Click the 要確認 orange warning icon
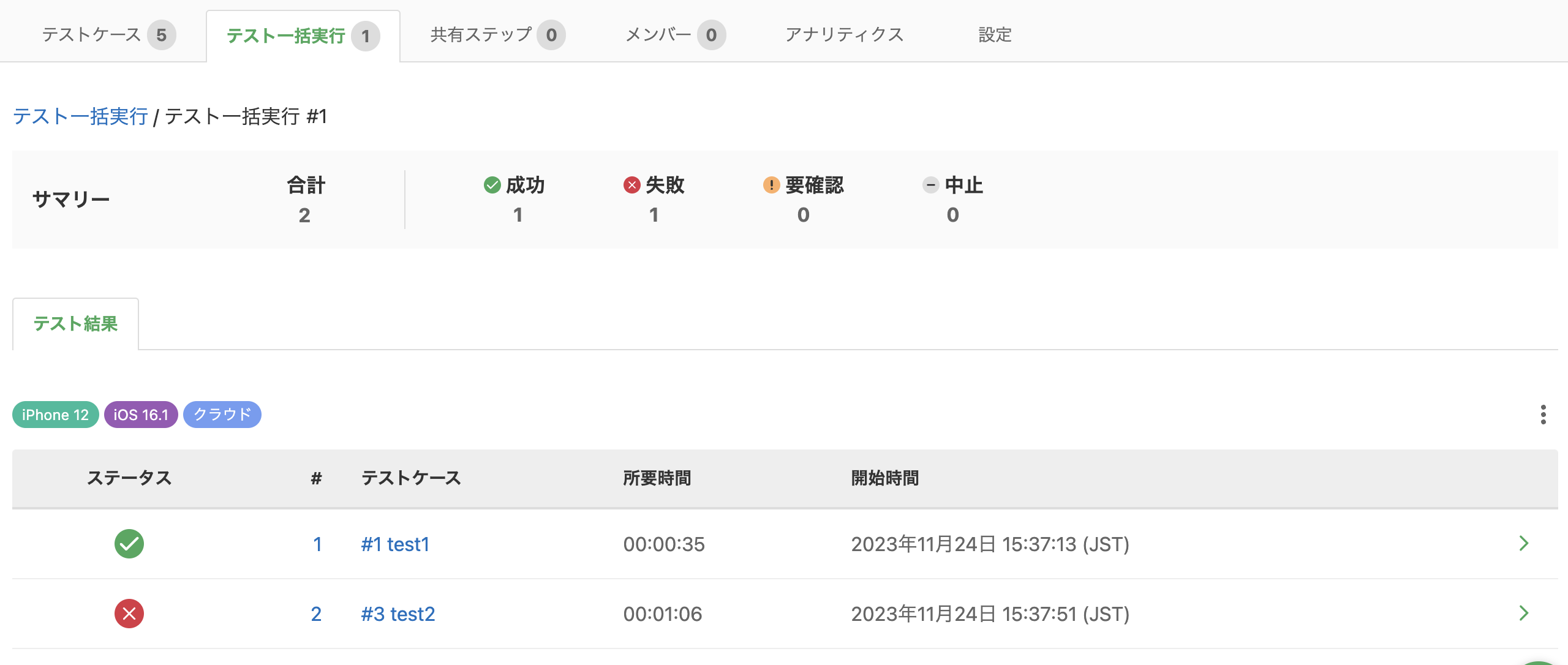 pos(772,184)
